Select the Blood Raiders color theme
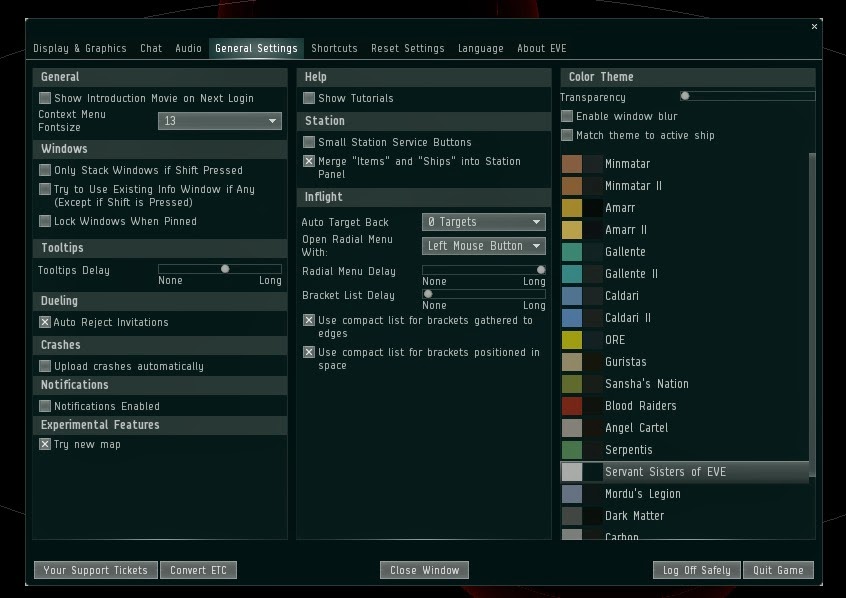846x598 pixels. click(x=685, y=406)
